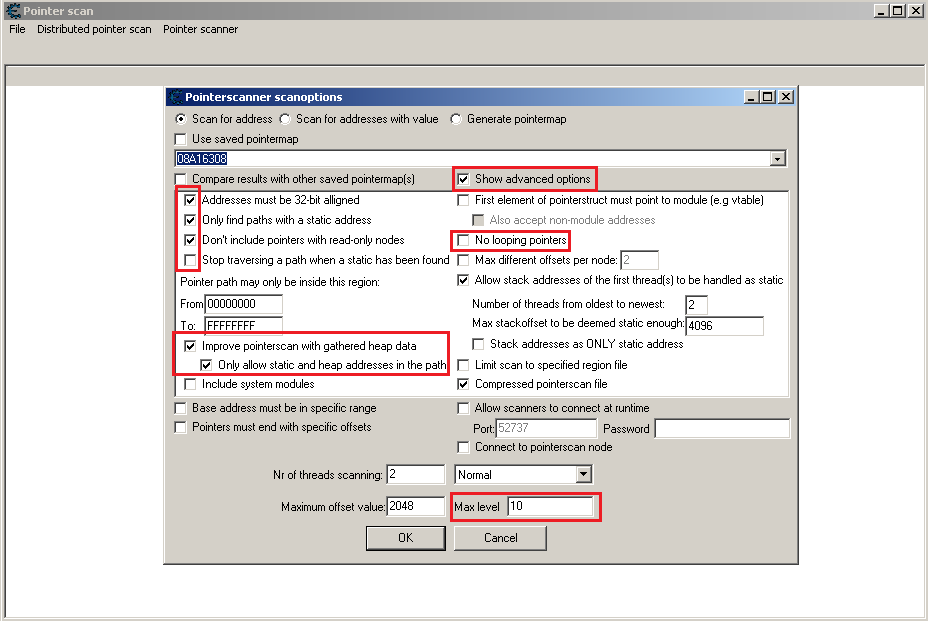The image size is (928, 621).
Task: Enable Allow scanners to connect at runtime
Action: pos(463,408)
